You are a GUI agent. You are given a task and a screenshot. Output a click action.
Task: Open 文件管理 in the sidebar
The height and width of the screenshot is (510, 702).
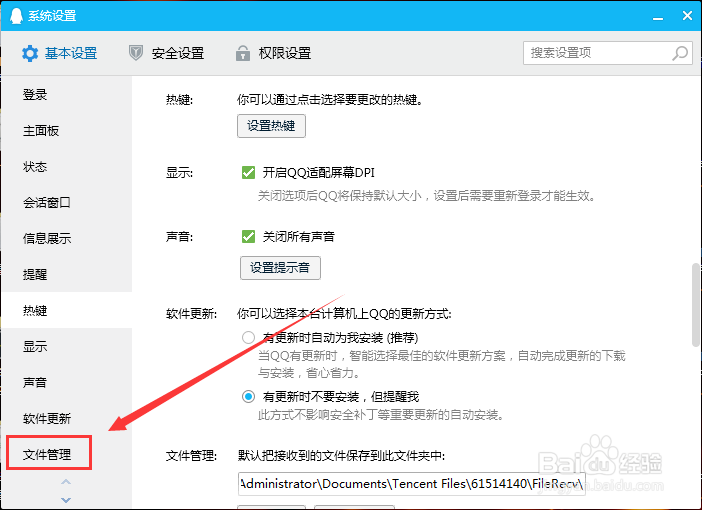(67, 454)
